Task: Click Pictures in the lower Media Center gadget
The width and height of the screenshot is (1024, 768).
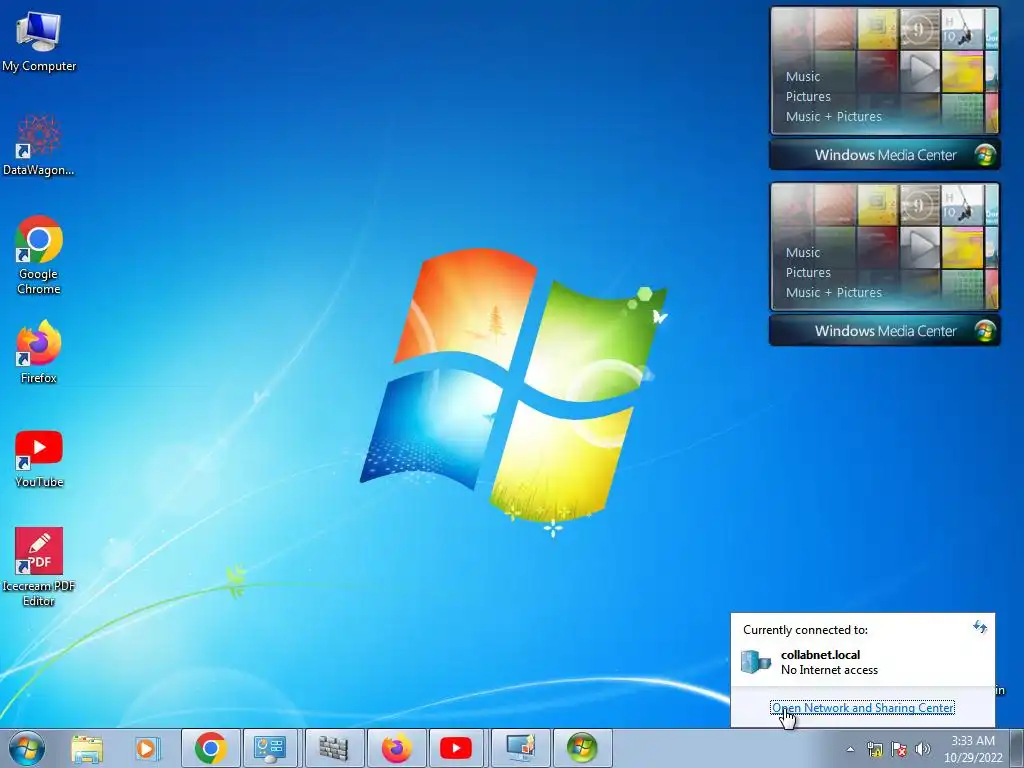Action: [808, 273]
